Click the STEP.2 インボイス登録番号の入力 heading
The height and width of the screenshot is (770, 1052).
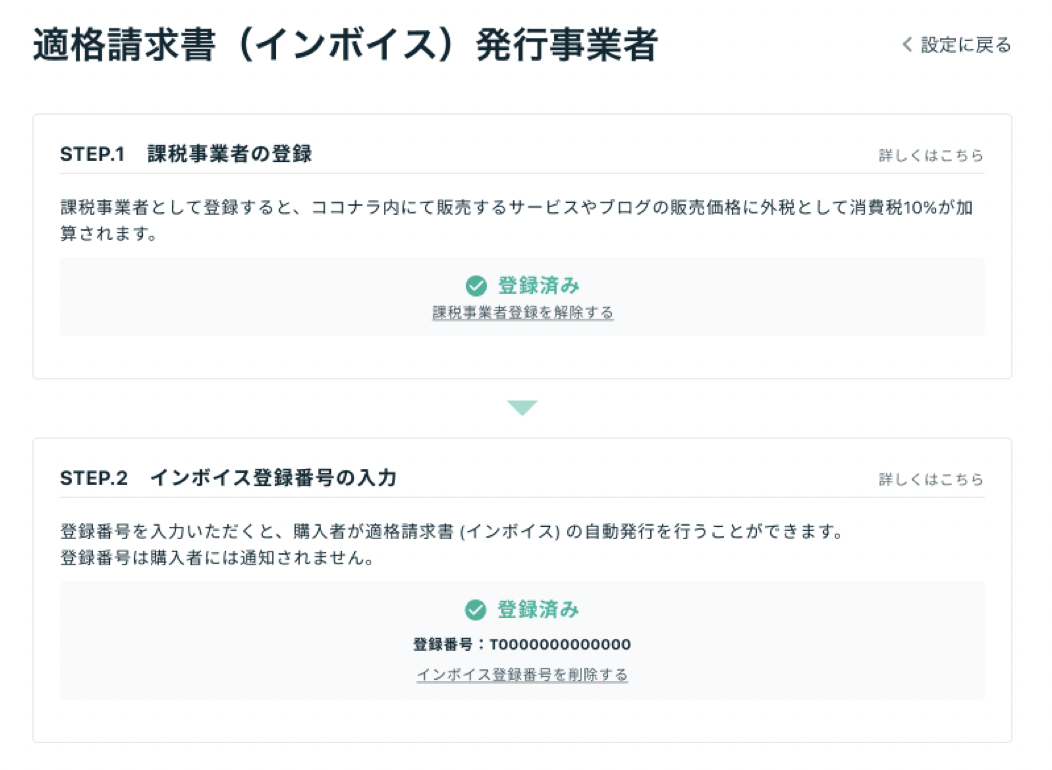[229, 478]
